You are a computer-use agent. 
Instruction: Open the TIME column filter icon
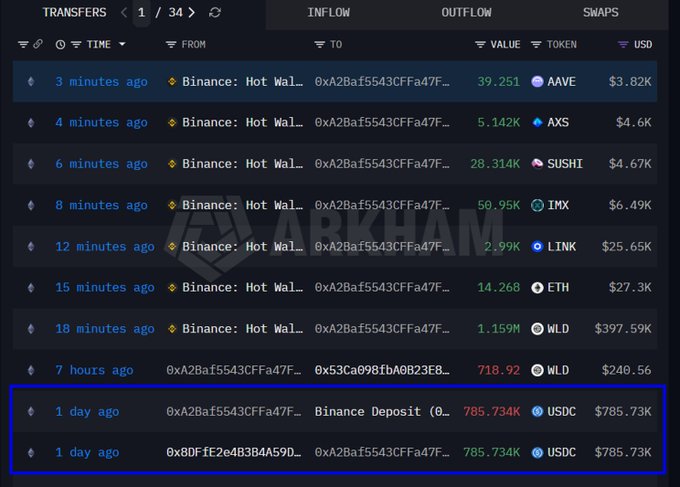point(76,44)
